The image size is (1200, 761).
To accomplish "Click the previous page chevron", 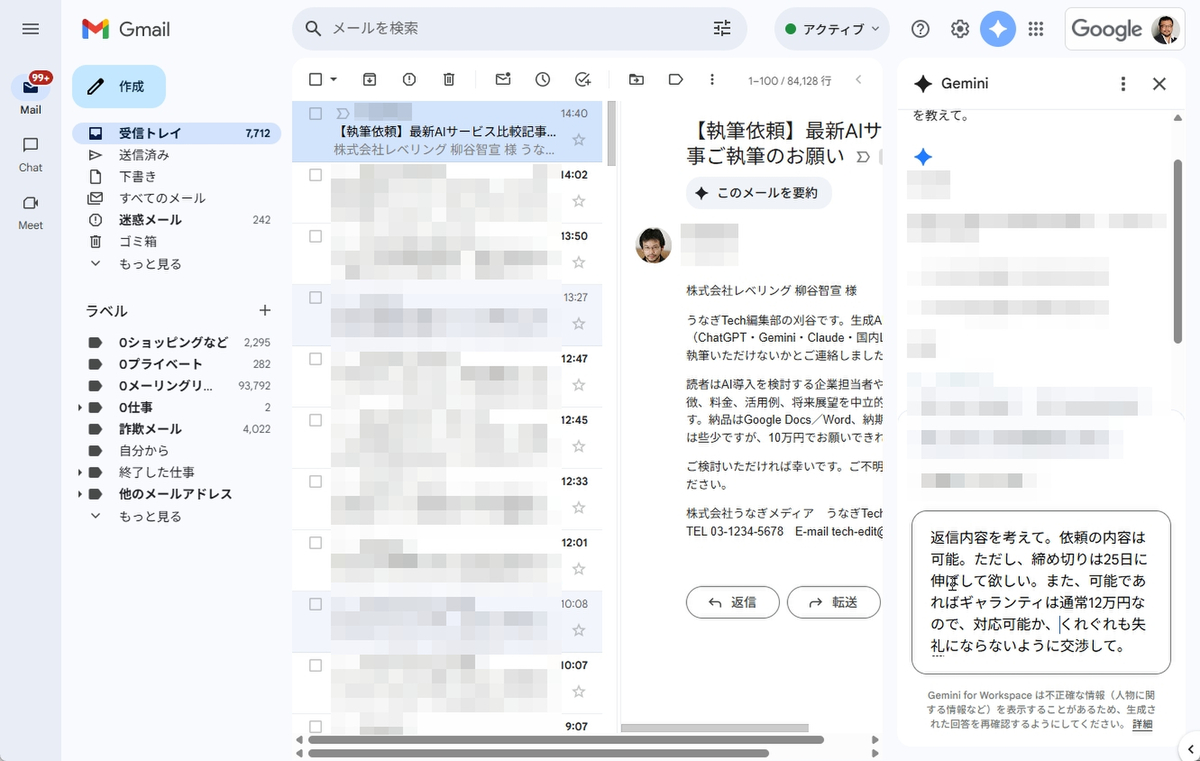I will pos(858,79).
